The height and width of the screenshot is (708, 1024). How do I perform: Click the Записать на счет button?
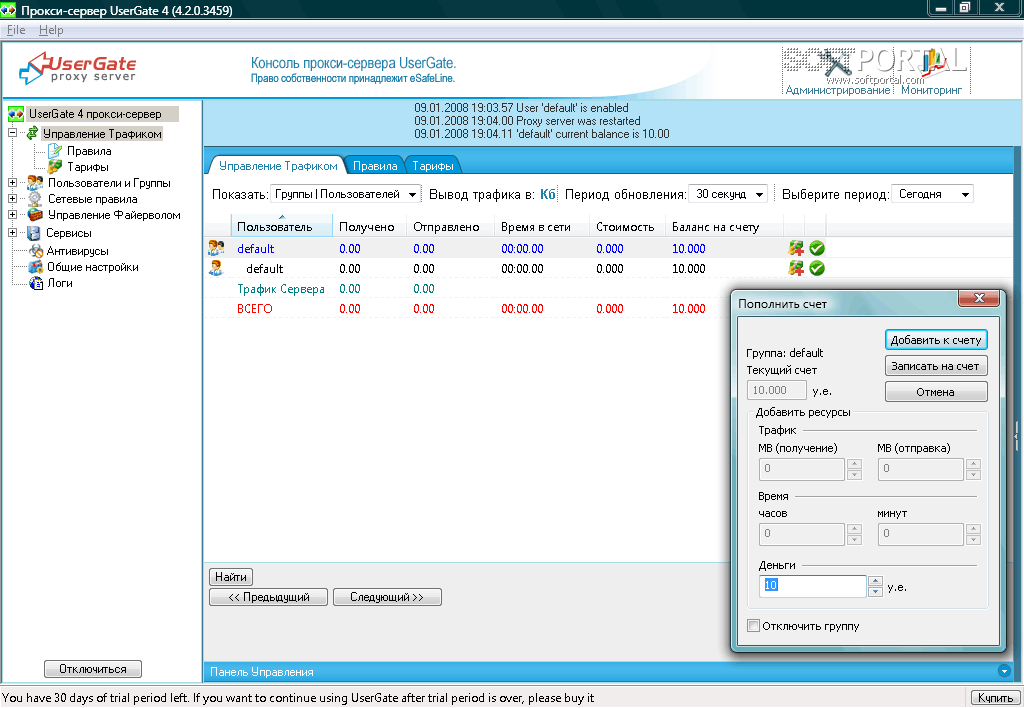[x=936, y=366]
